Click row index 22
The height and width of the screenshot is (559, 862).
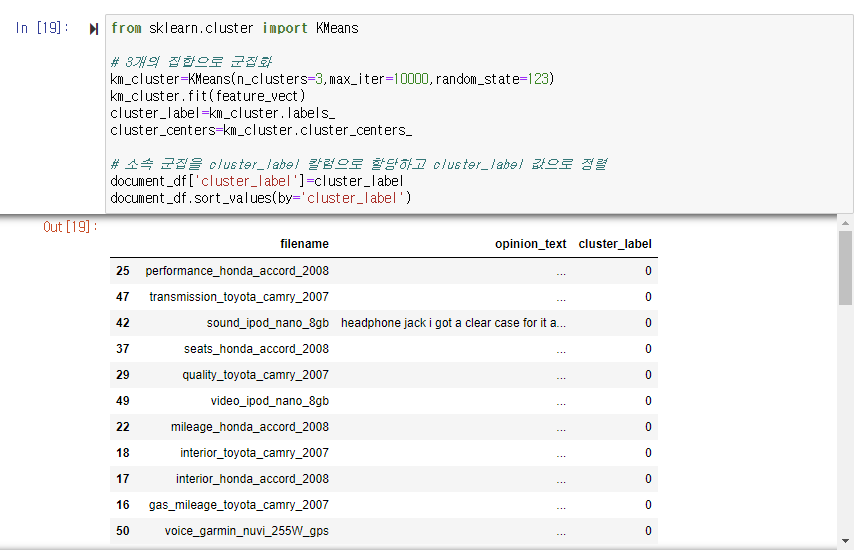(123, 427)
